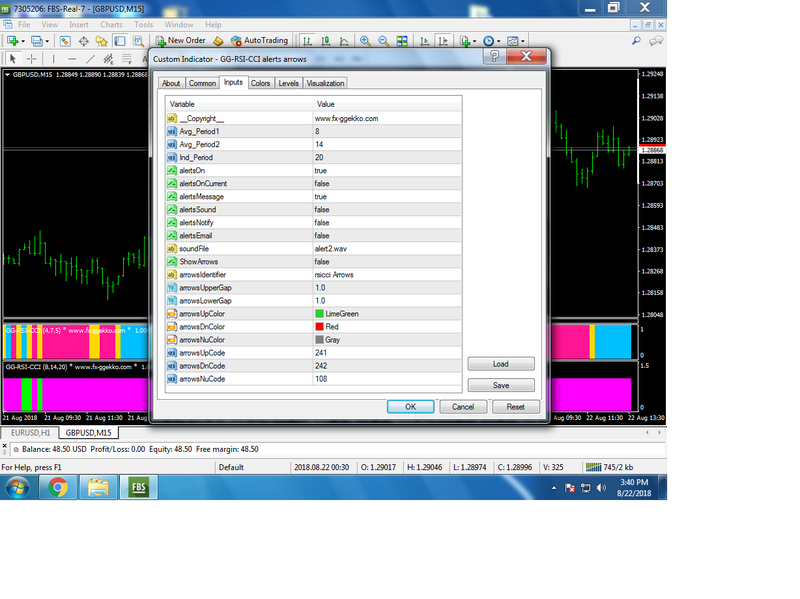Toggle the AutoTrading button
Viewport: 800px width, 599px height.
coord(259,40)
